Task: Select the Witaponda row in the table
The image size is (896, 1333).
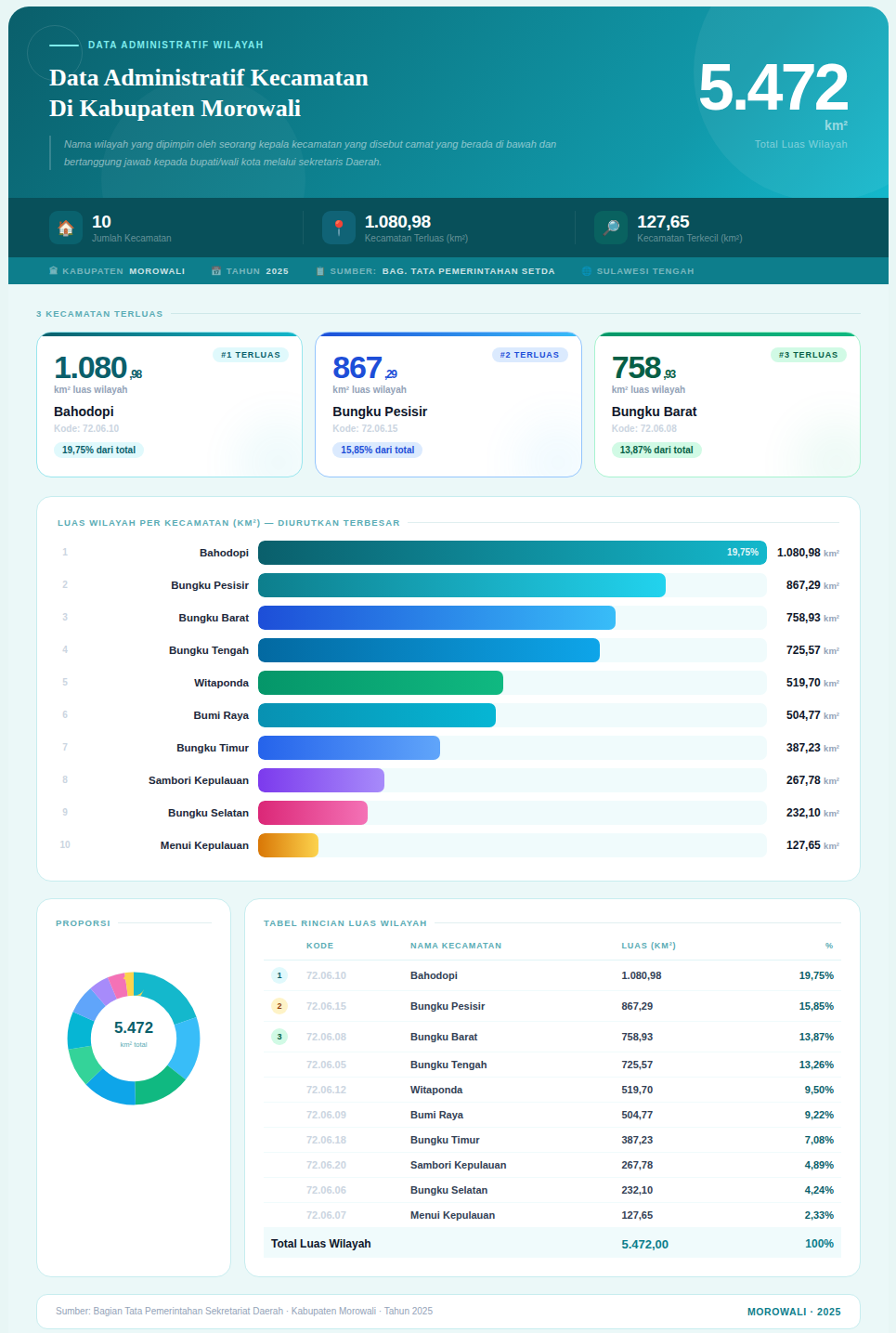Action: tap(552, 1090)
